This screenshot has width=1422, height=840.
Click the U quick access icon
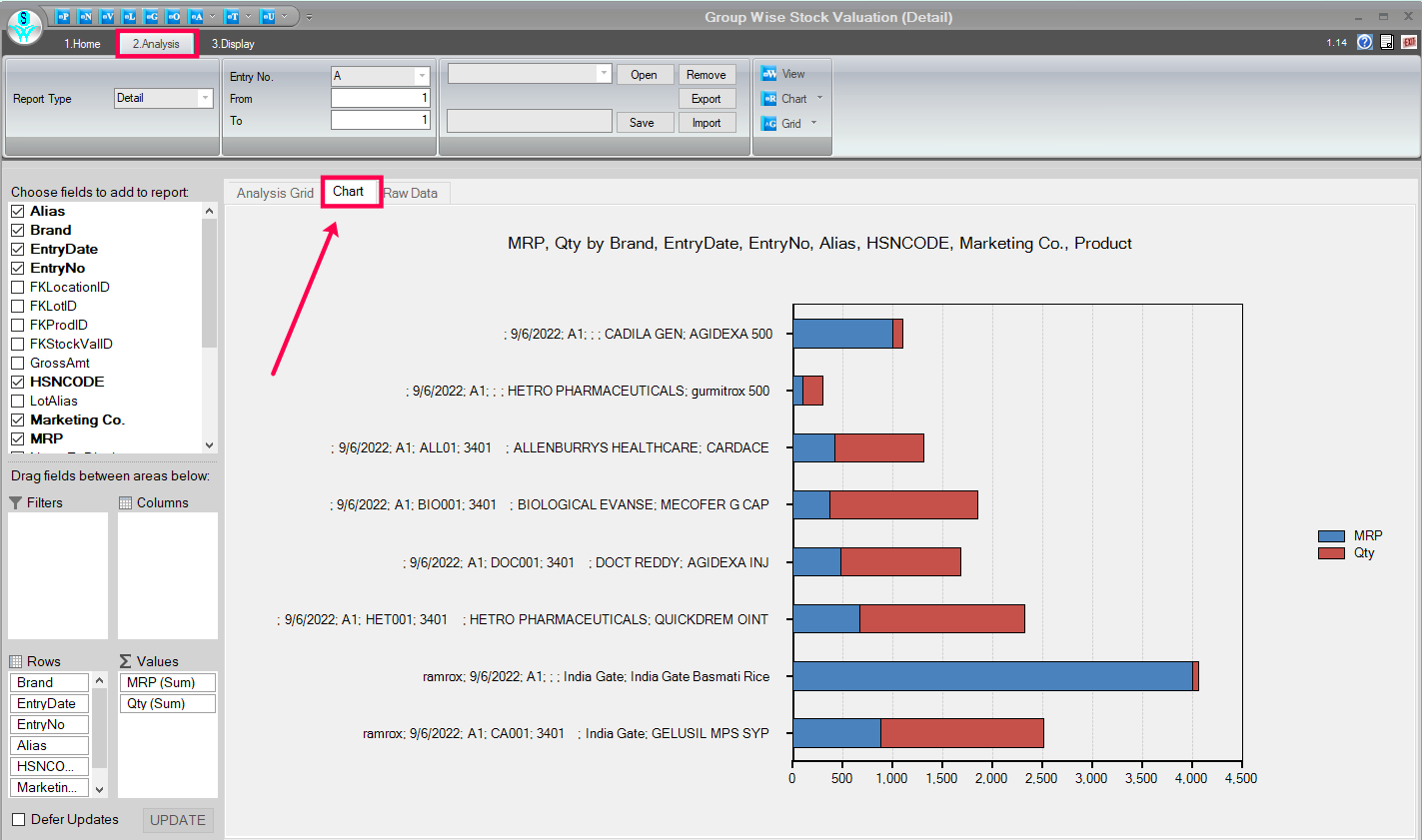(x=268, y=17)
